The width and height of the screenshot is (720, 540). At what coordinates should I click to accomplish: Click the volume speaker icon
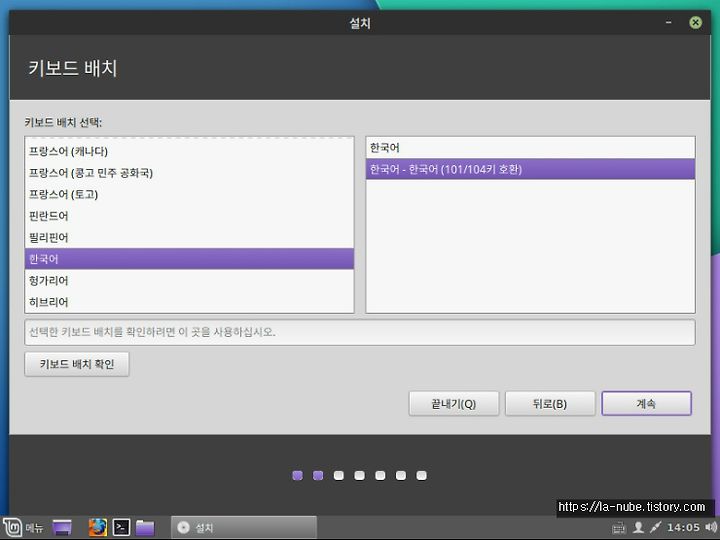(x=712, y=527)
